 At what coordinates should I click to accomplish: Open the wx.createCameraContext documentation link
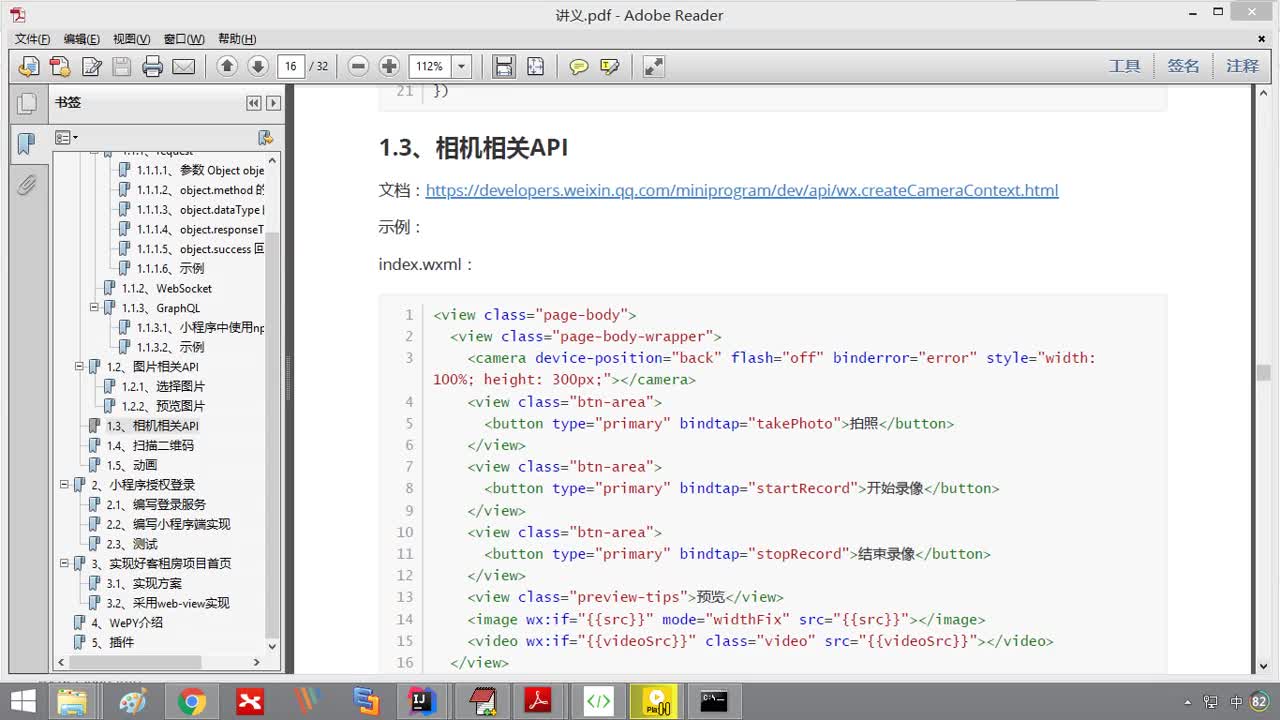click(x=742, y=190)
